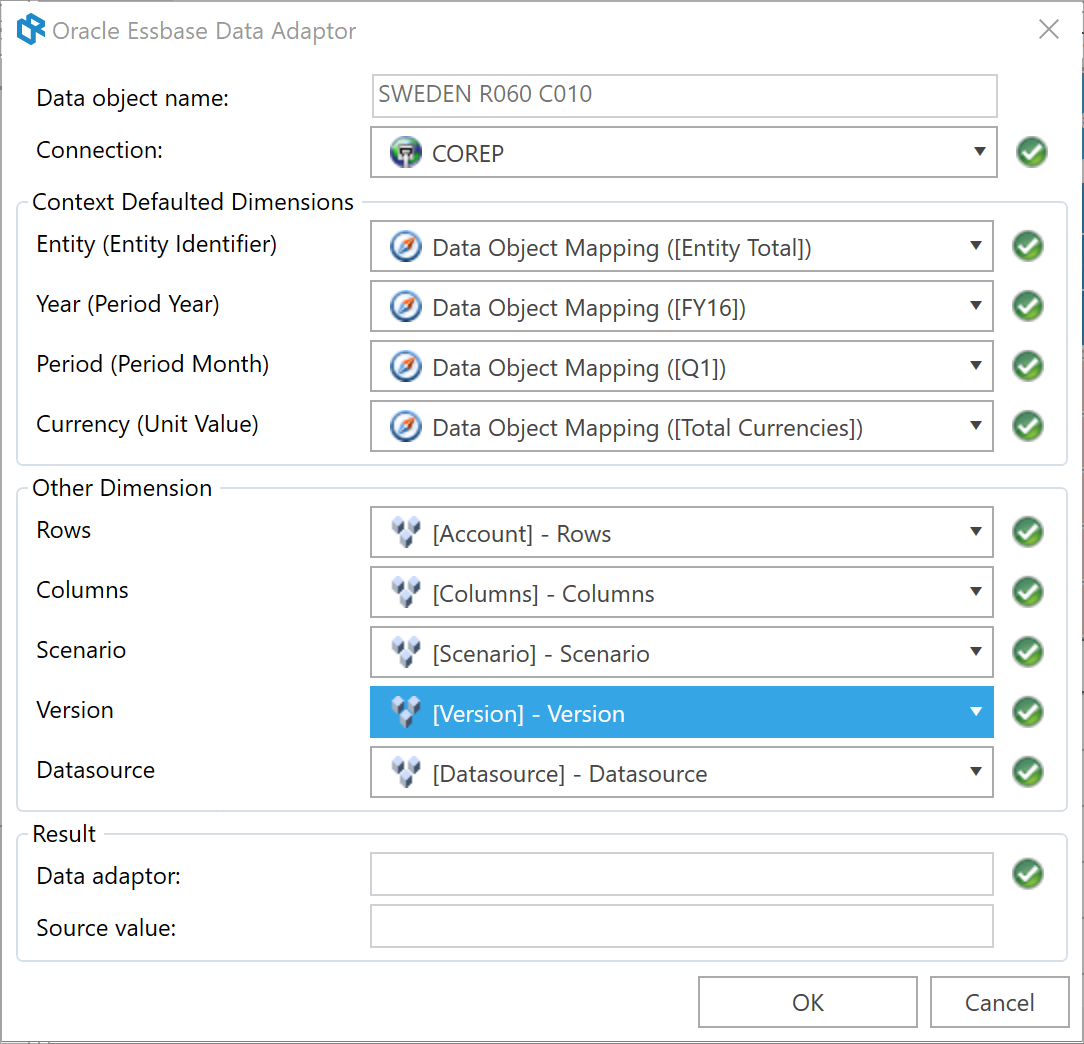This screenshot has height=1044, width=1084.
Task: Click the 'Entity (Entity Identifier)' label
Action: coord(156,245)
